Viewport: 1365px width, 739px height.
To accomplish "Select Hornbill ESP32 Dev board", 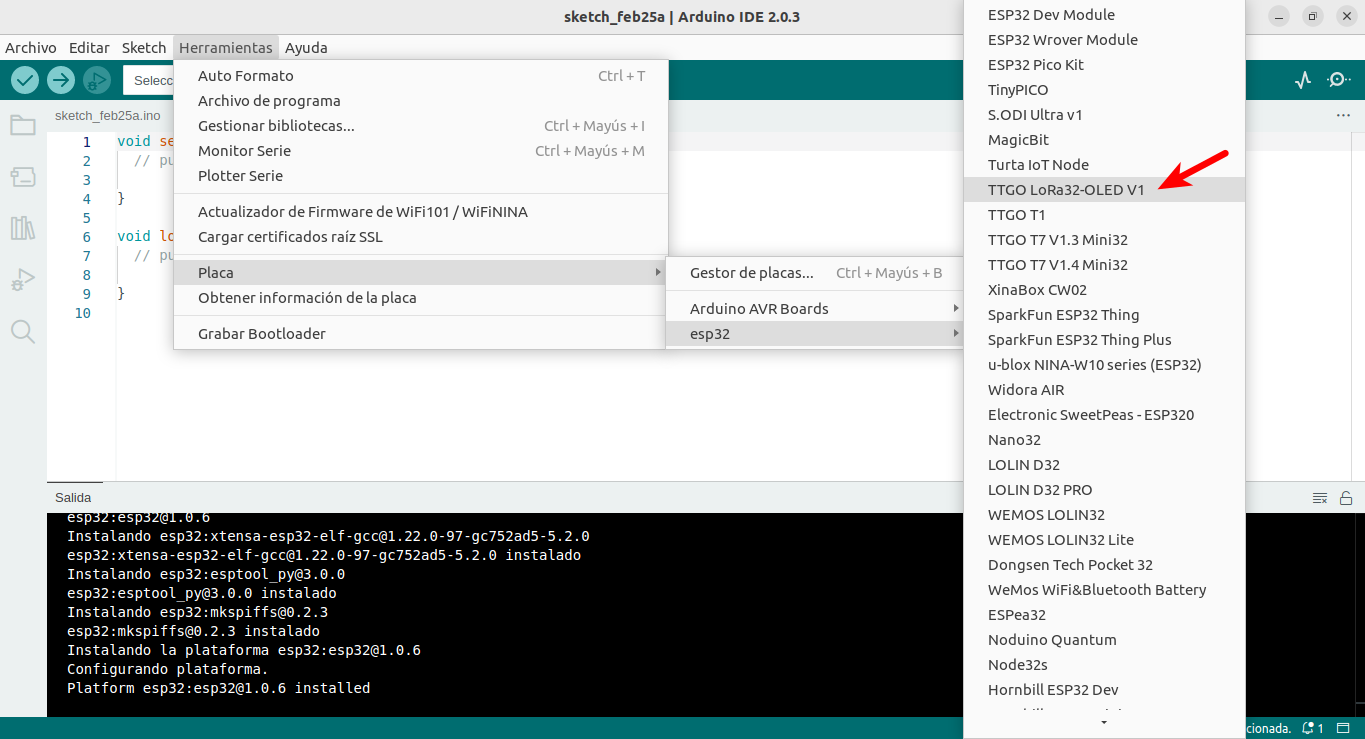I will tap(1104, 690).
